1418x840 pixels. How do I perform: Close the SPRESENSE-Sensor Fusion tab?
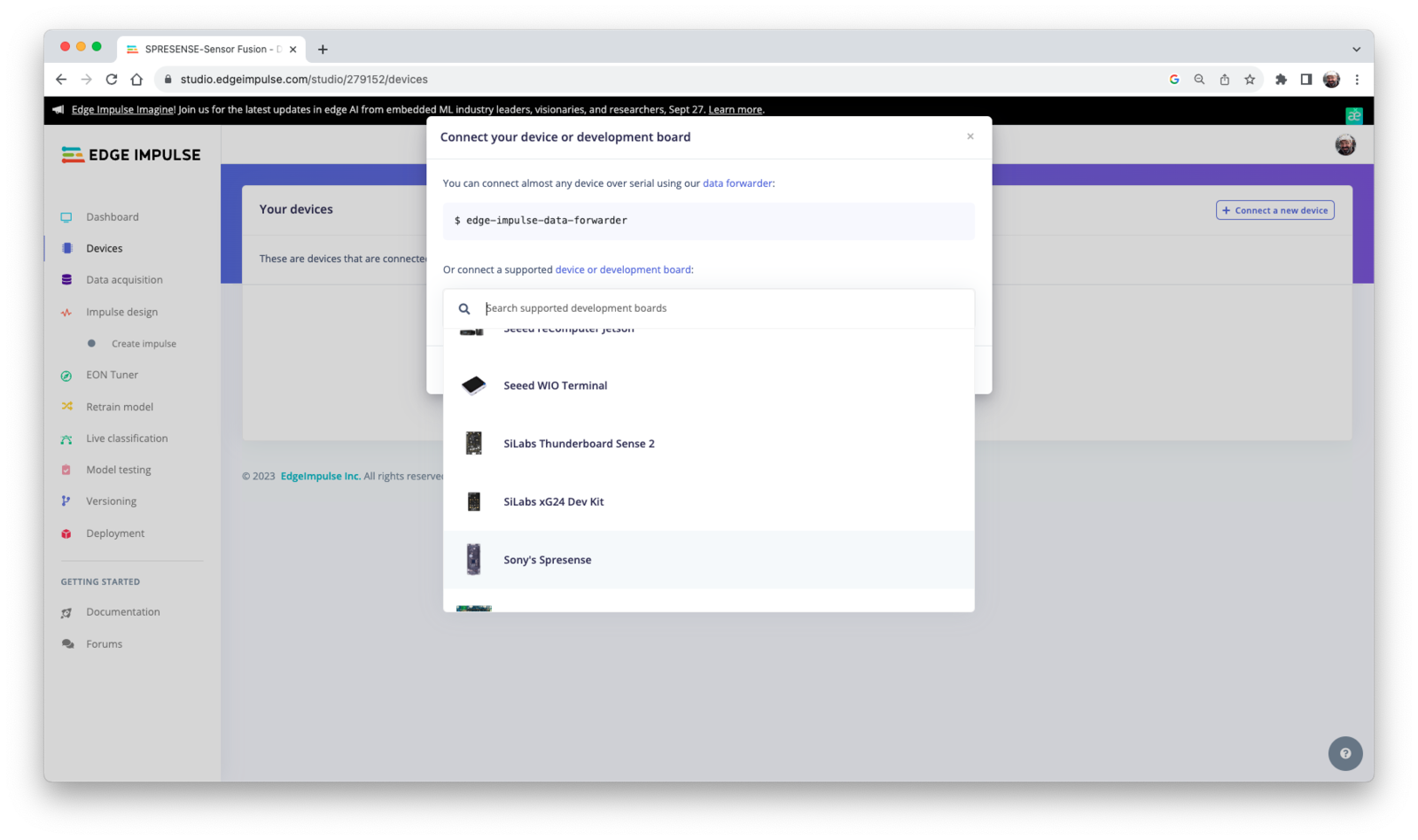tap(293, 50)
